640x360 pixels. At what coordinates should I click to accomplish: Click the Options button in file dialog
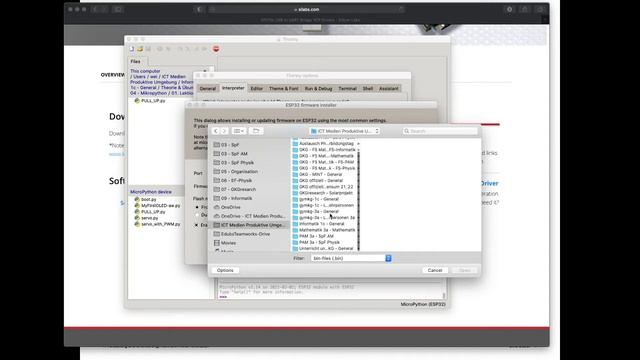pyautogui.click(x=225, y=270)
